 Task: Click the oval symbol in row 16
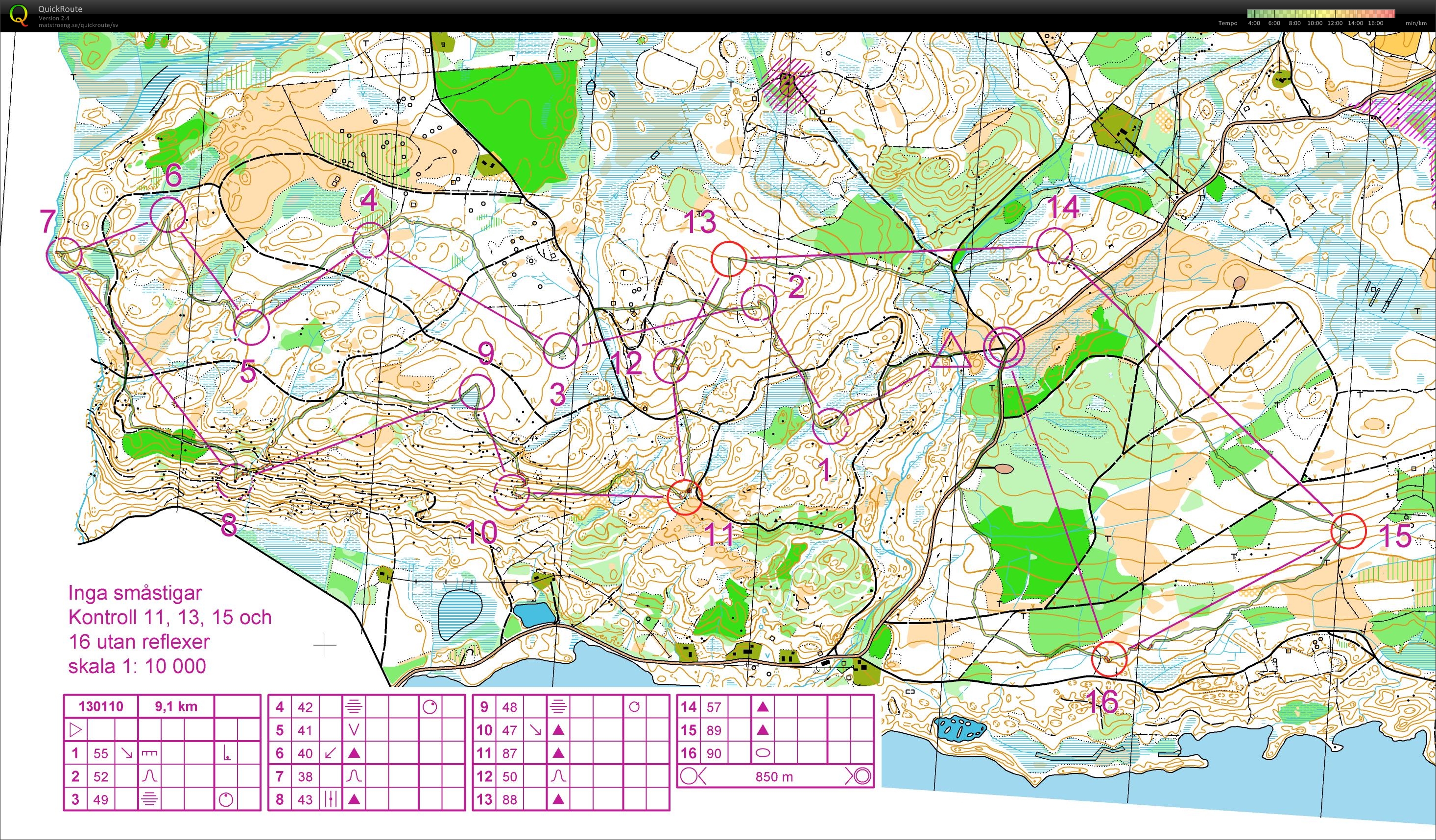pos(763,753)
